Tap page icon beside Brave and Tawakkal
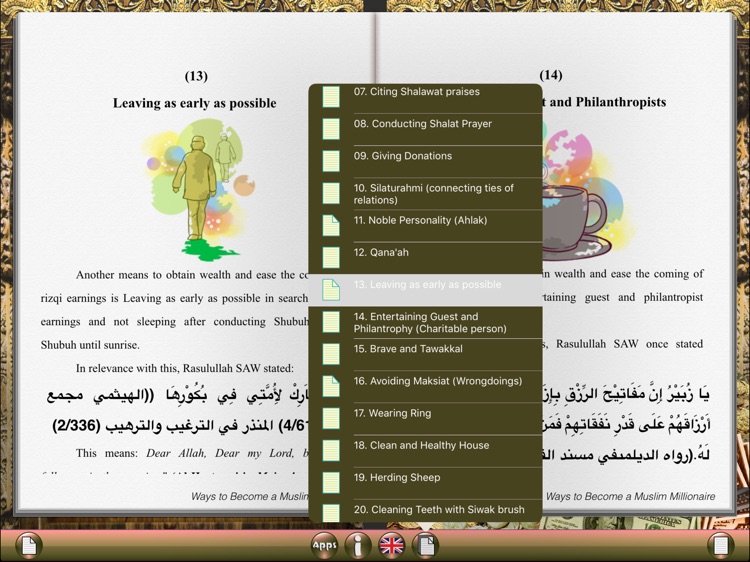 click(331, 354)
